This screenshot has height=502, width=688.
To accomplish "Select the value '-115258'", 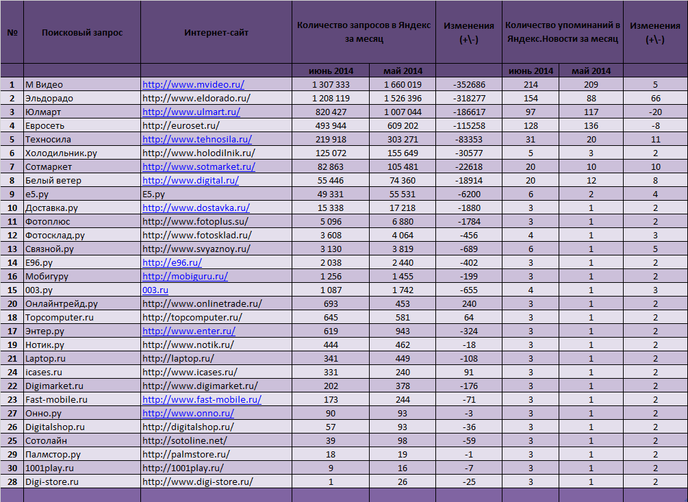I will point(469,126).
